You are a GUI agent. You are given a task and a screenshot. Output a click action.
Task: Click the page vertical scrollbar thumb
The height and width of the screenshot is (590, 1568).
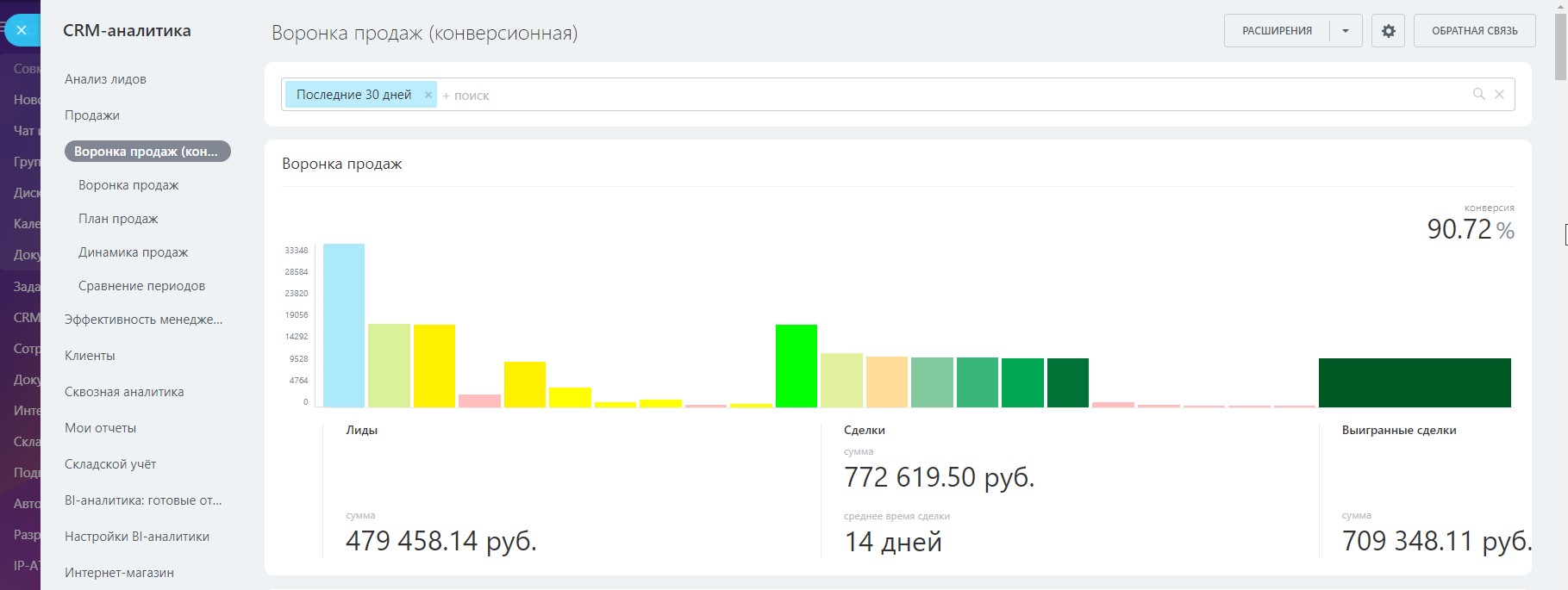tap(1560, 47)
